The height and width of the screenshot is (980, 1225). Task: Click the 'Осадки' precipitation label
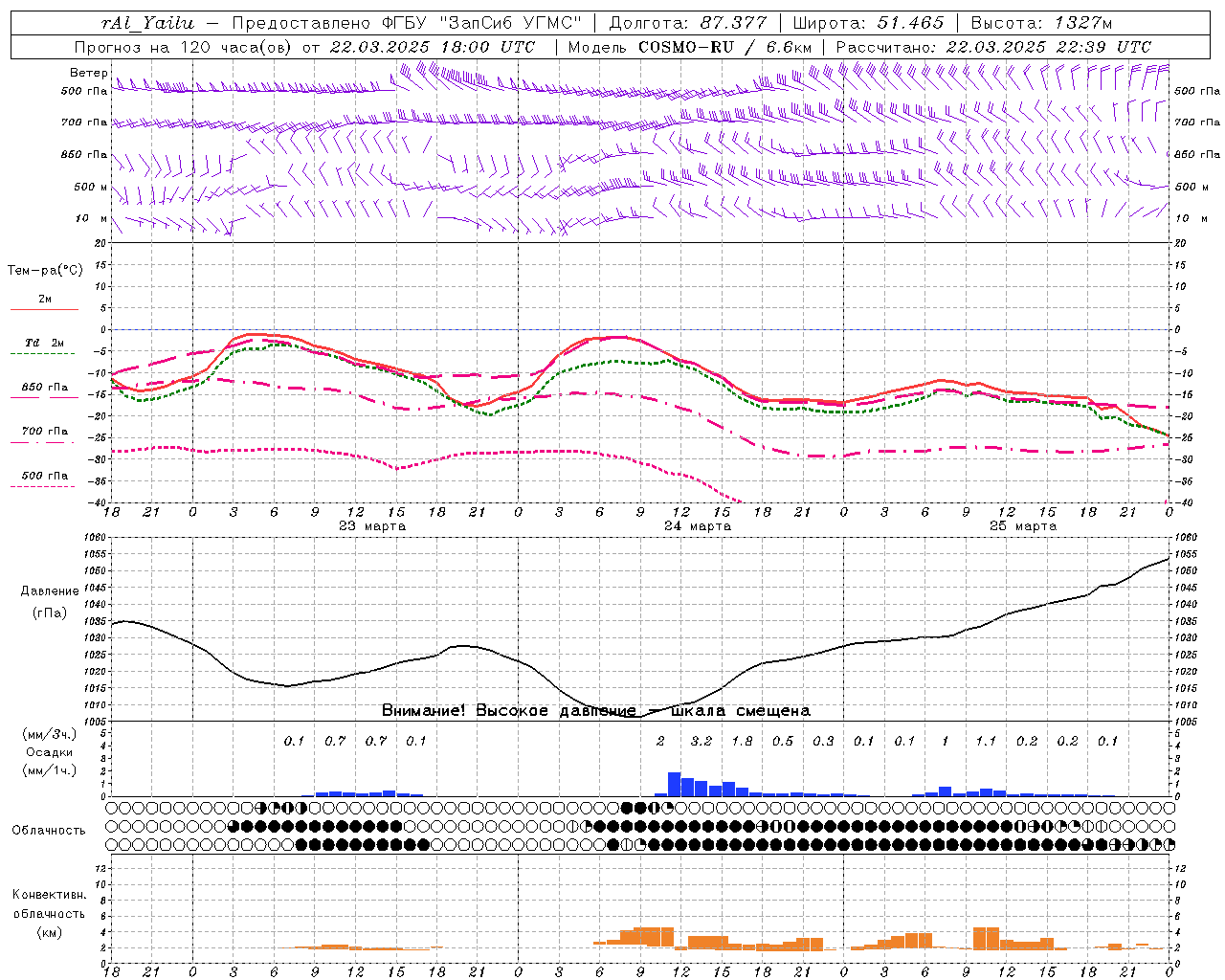click(x=50, y=752)
